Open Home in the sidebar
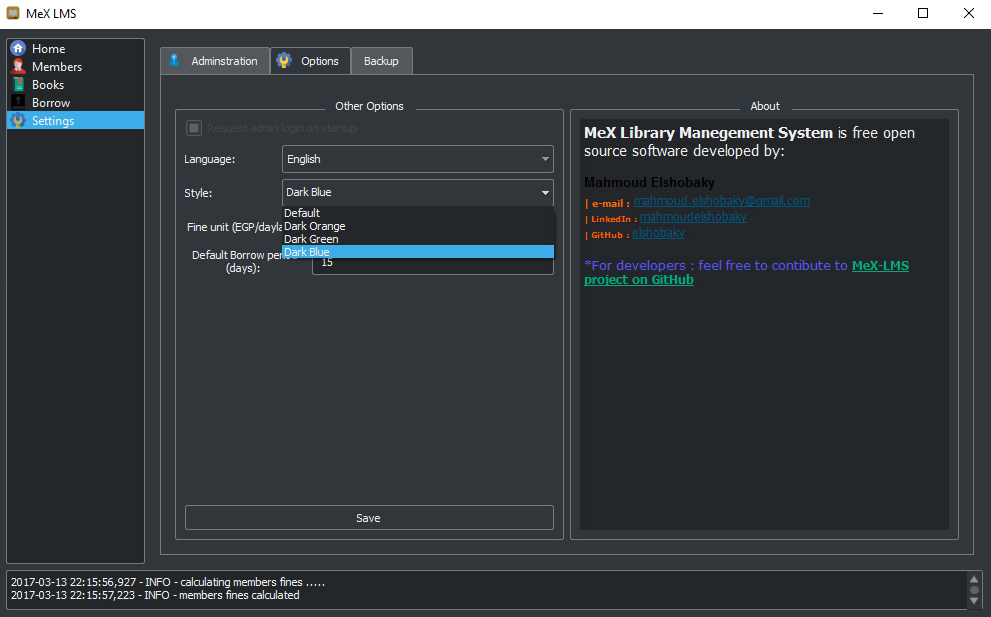 [75, 49]
